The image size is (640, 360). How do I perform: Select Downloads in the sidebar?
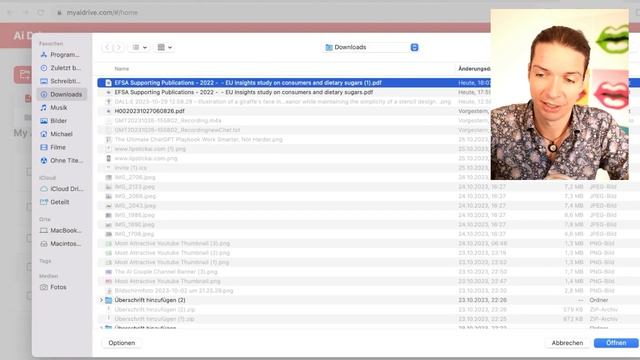61,94
